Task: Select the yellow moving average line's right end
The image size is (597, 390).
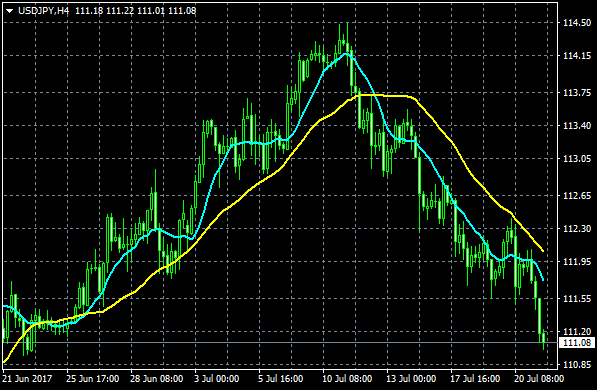Action: pyautogui.click(x=543, y=251)
